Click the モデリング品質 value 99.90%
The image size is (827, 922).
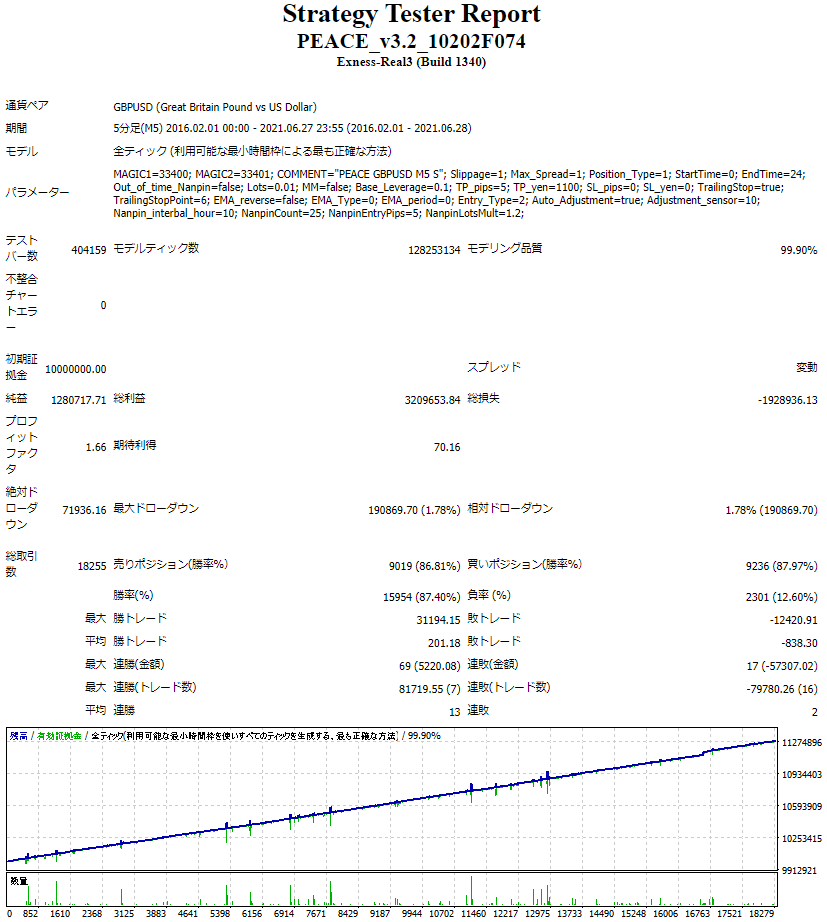[799, 250]
